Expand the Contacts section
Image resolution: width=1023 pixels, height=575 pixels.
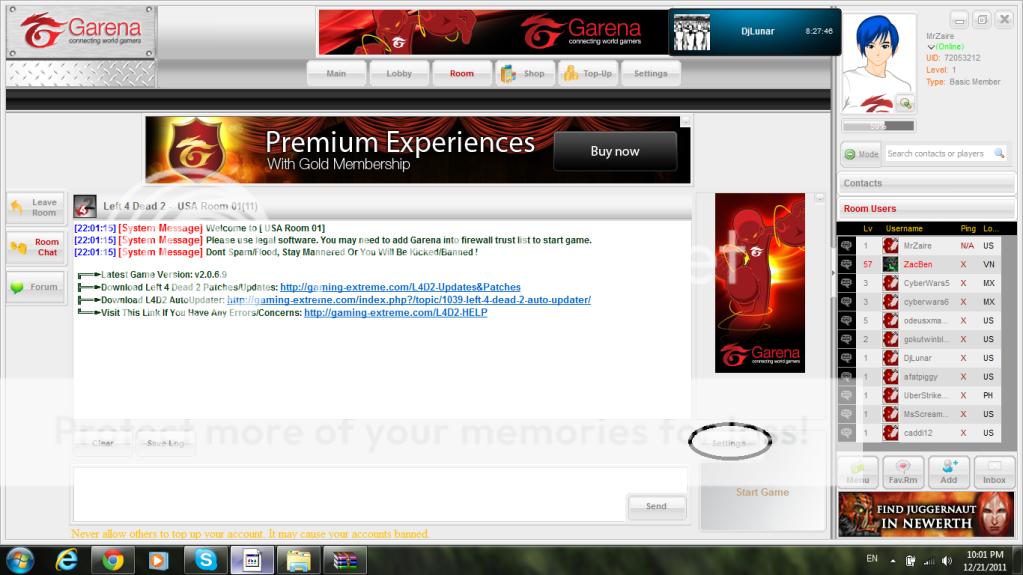(x=926, y=183)
